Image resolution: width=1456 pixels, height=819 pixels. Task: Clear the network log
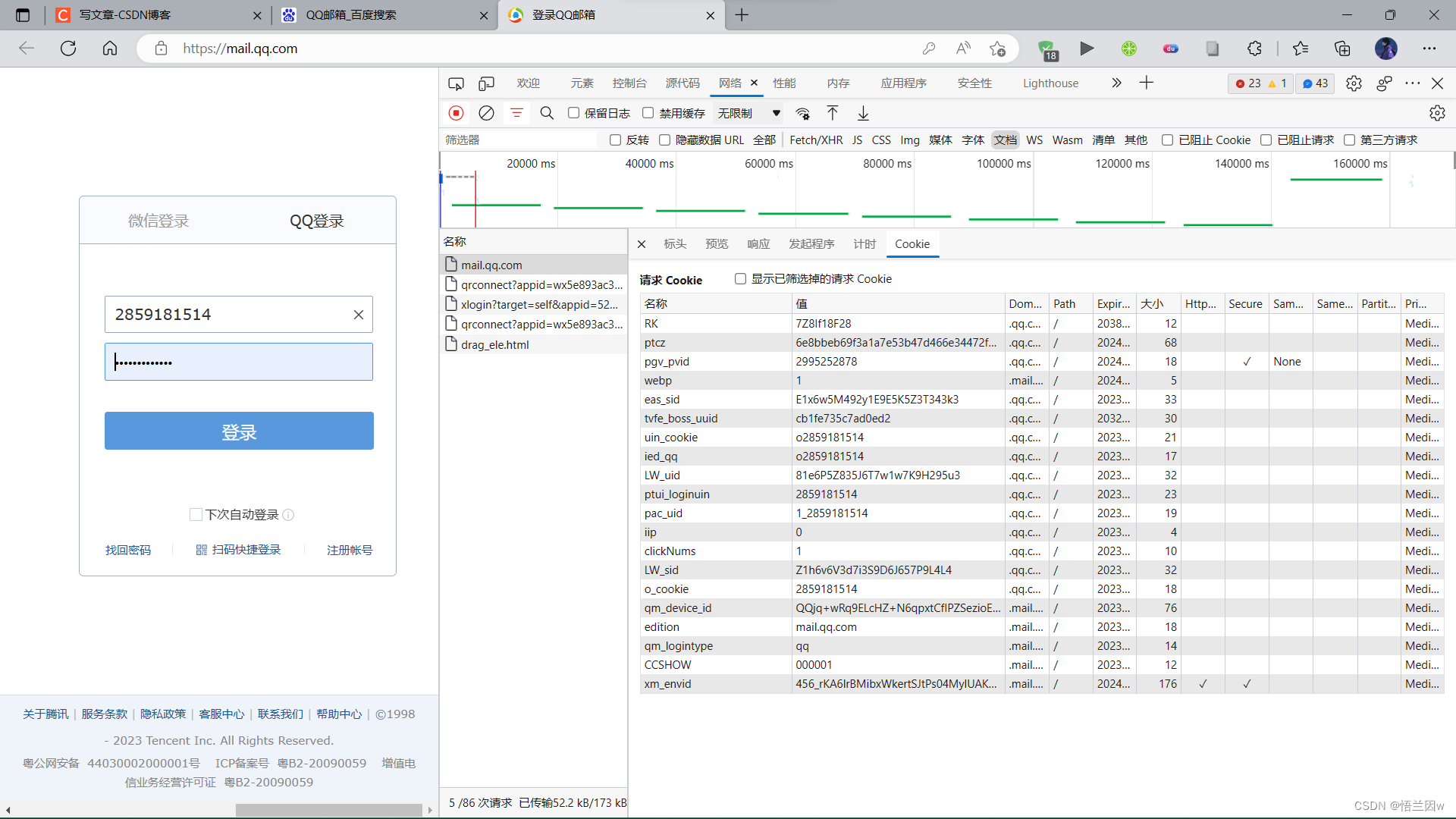(486, 113)
